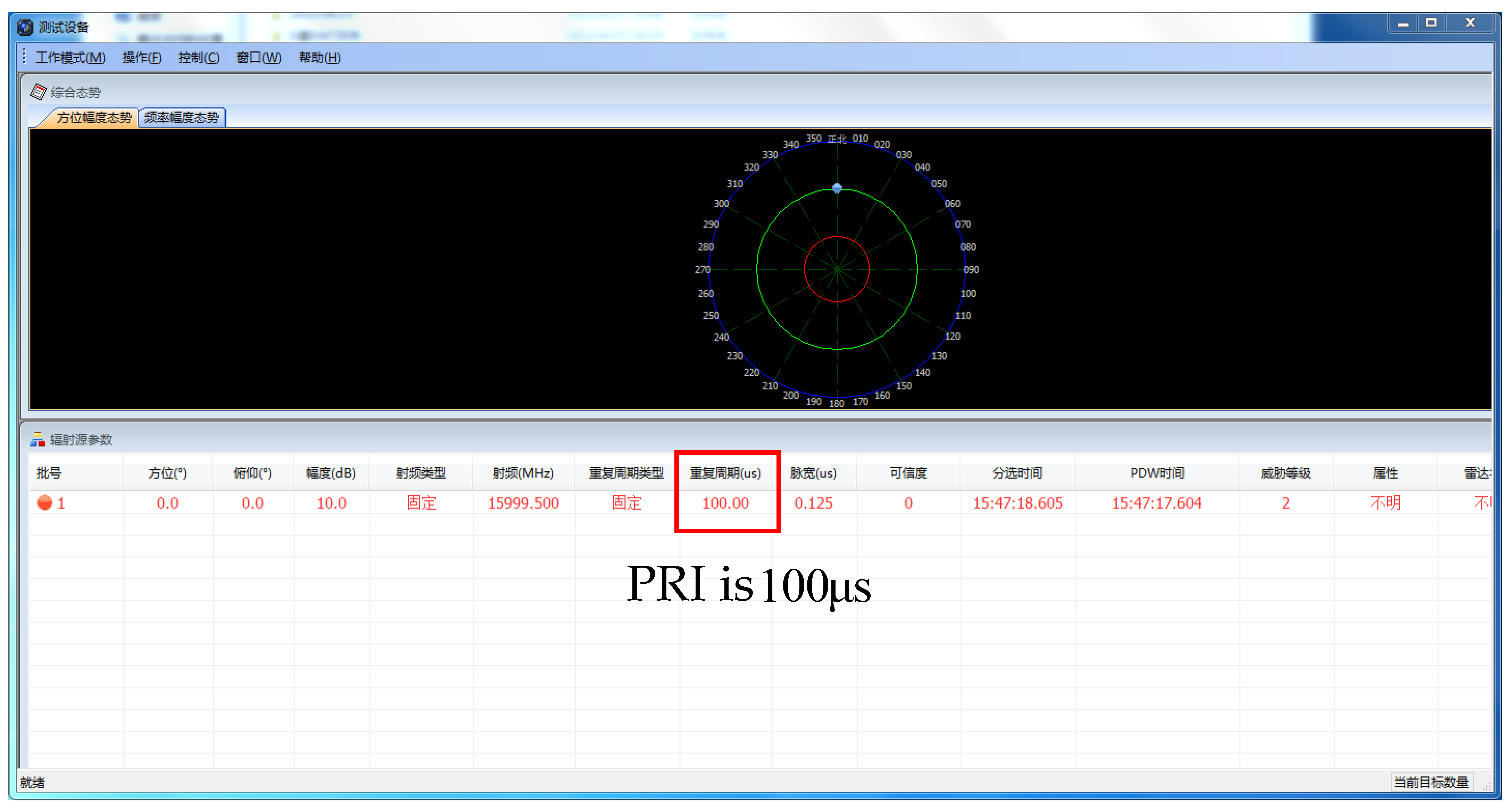Click the 辐射源参数 panel icon
1512x808 pixels.
click(x=38, y=439)
